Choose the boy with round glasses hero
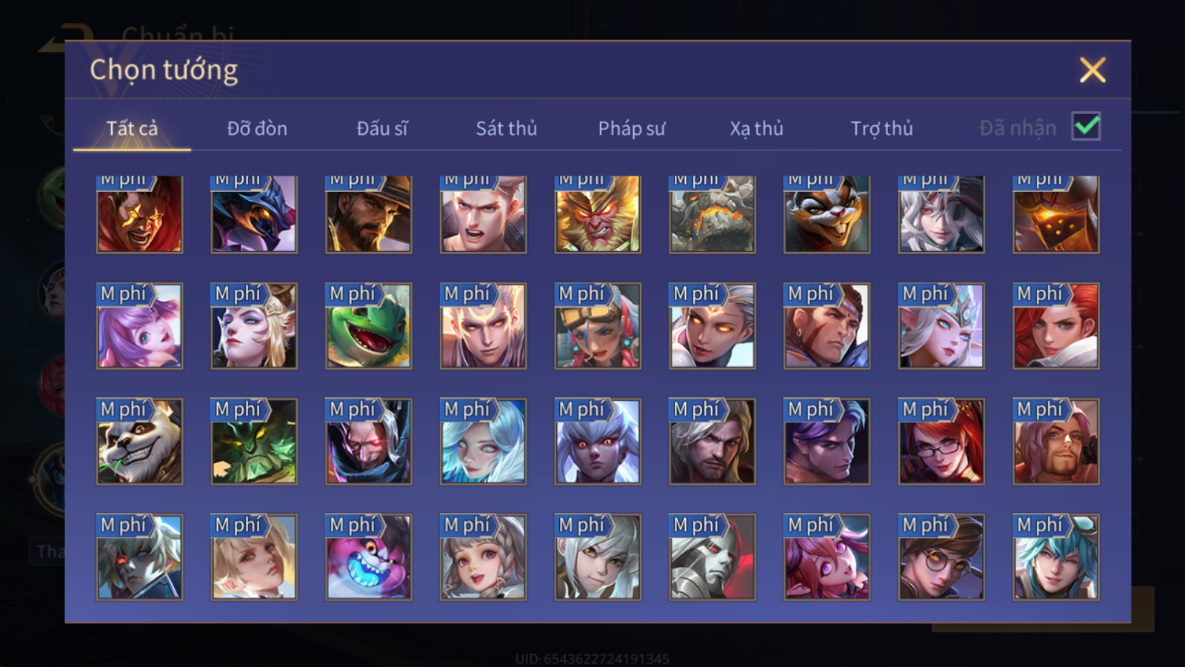 (x=942, y=557)
